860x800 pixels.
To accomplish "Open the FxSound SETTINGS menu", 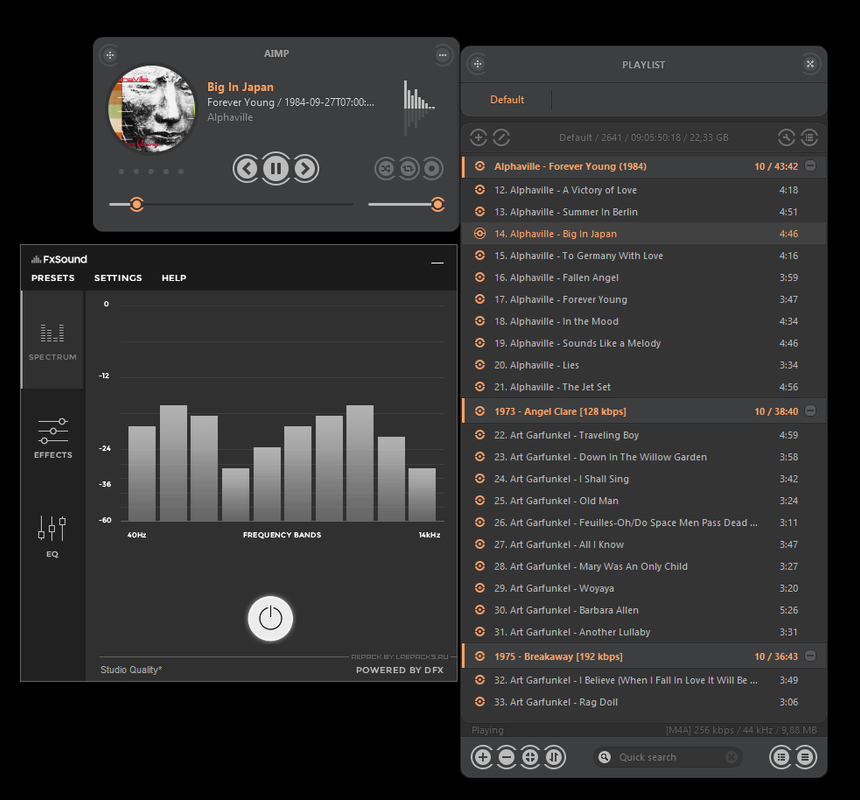I will pyautogui.click(x=118, y=278).
